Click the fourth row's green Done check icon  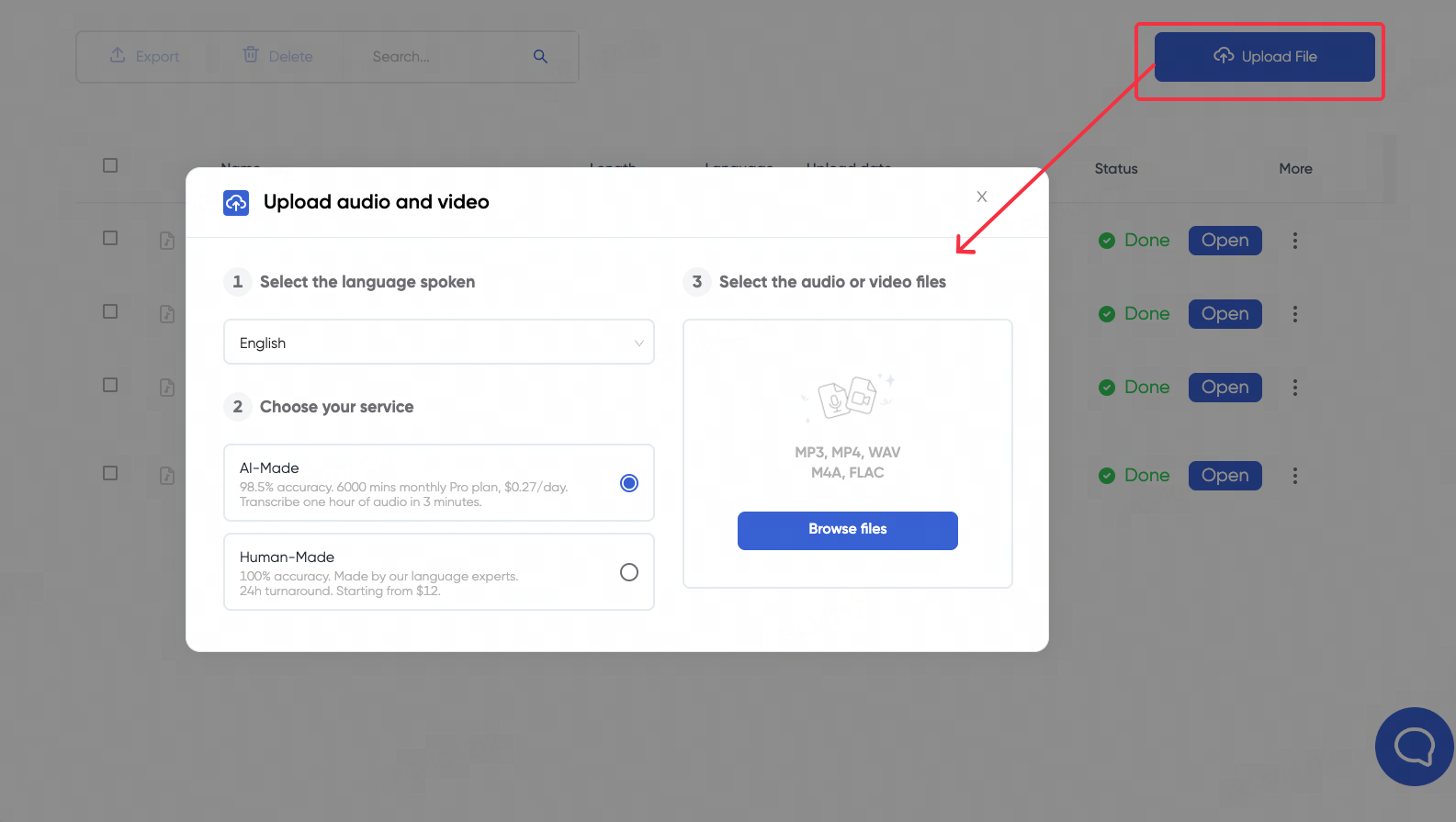pos(1107,476)
